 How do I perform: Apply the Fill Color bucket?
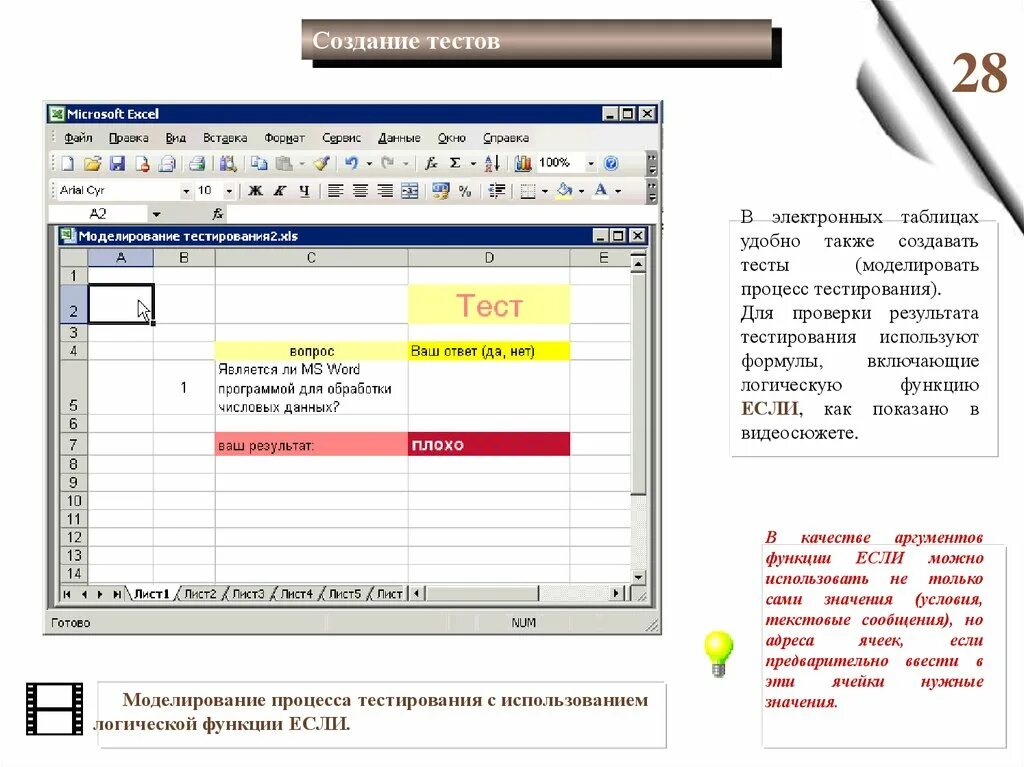click(x=564, y=191)
